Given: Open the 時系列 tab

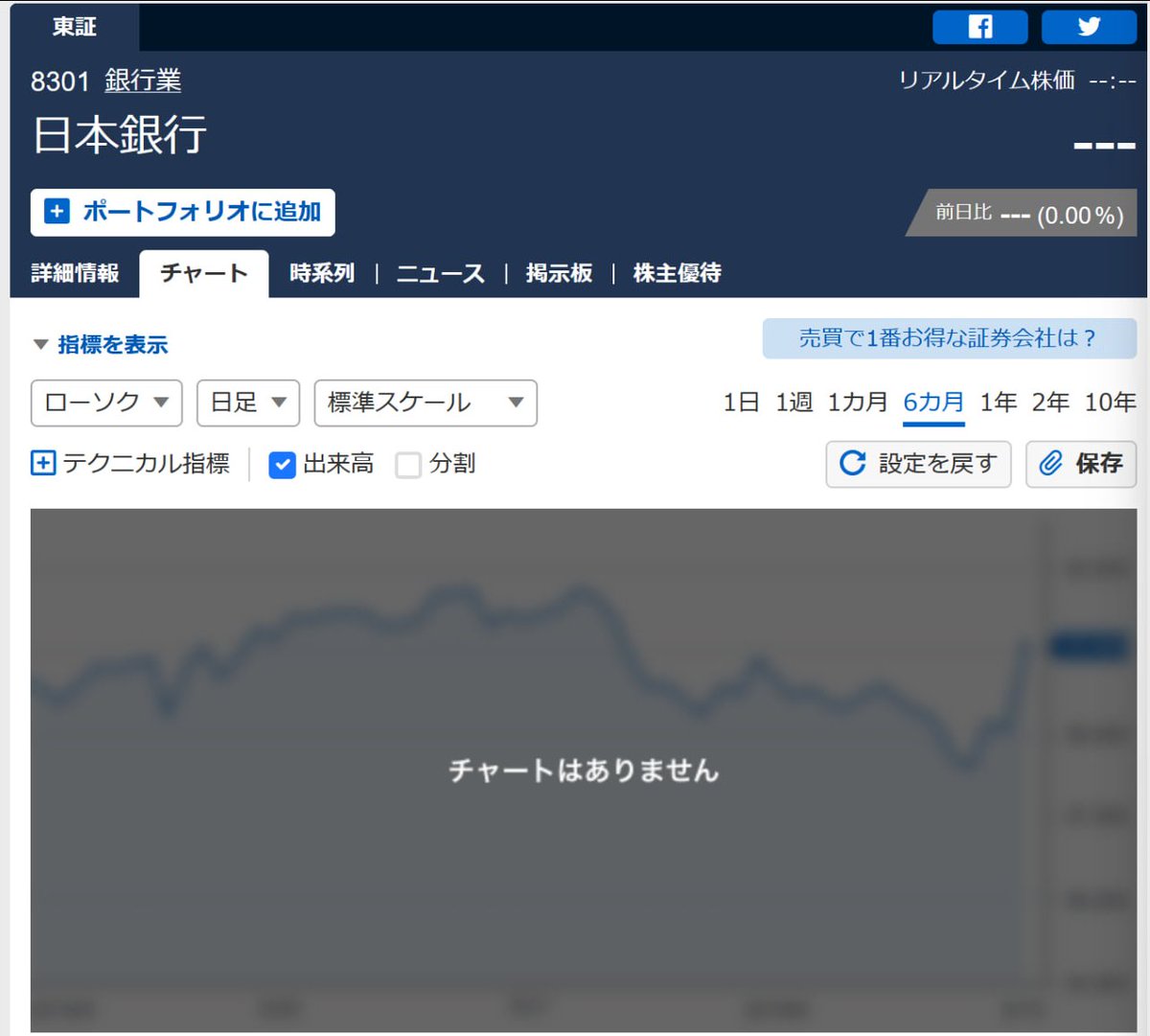Looking at the screenshot, I should [322, 273].
